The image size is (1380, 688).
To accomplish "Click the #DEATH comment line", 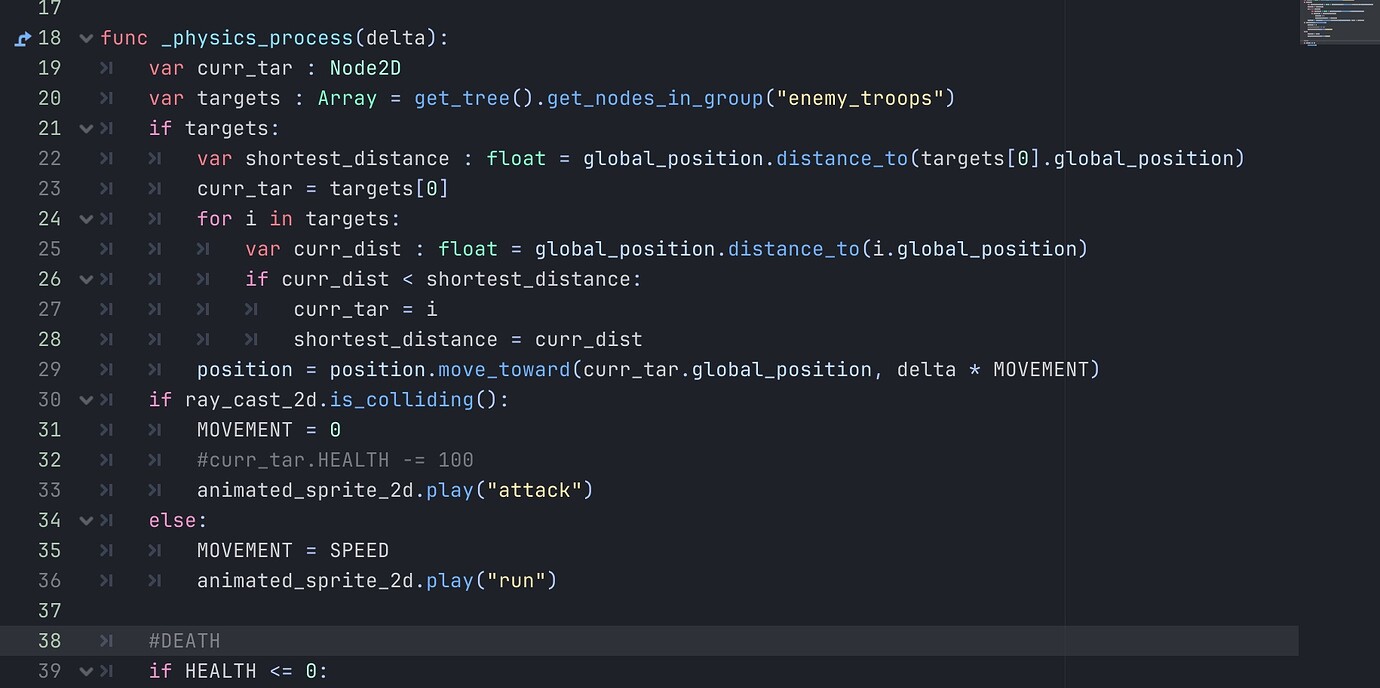I will pyautogui.click(x=184, y=641).
